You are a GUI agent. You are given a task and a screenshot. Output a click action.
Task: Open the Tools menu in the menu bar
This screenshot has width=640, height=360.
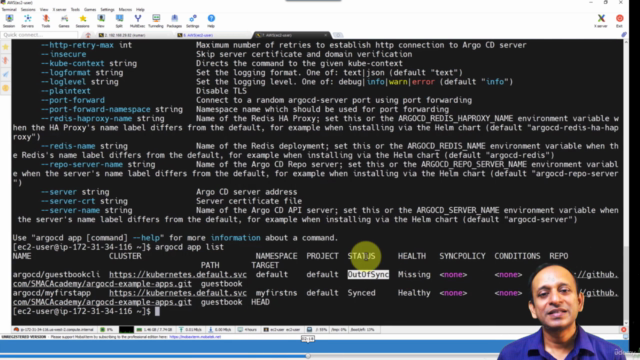[x=75, y=9]
